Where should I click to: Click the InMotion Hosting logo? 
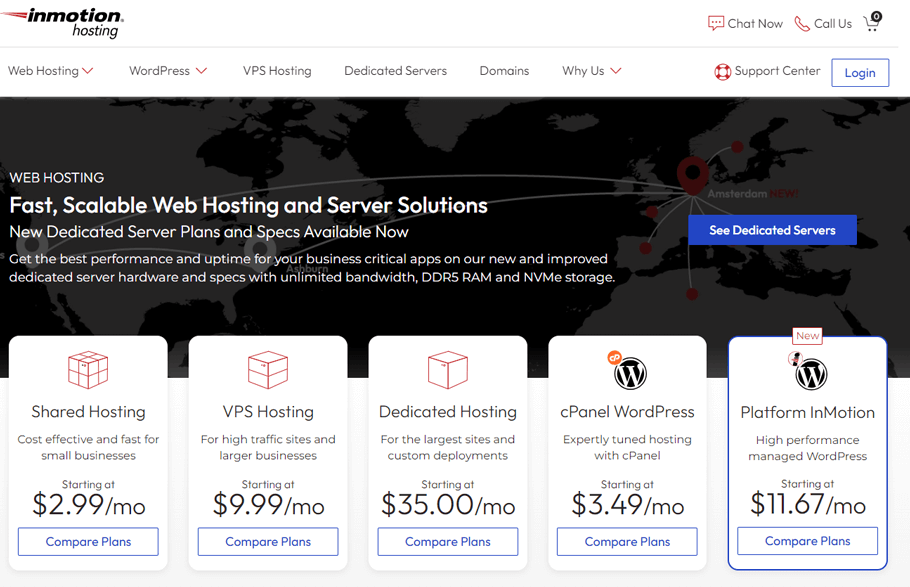63,22
